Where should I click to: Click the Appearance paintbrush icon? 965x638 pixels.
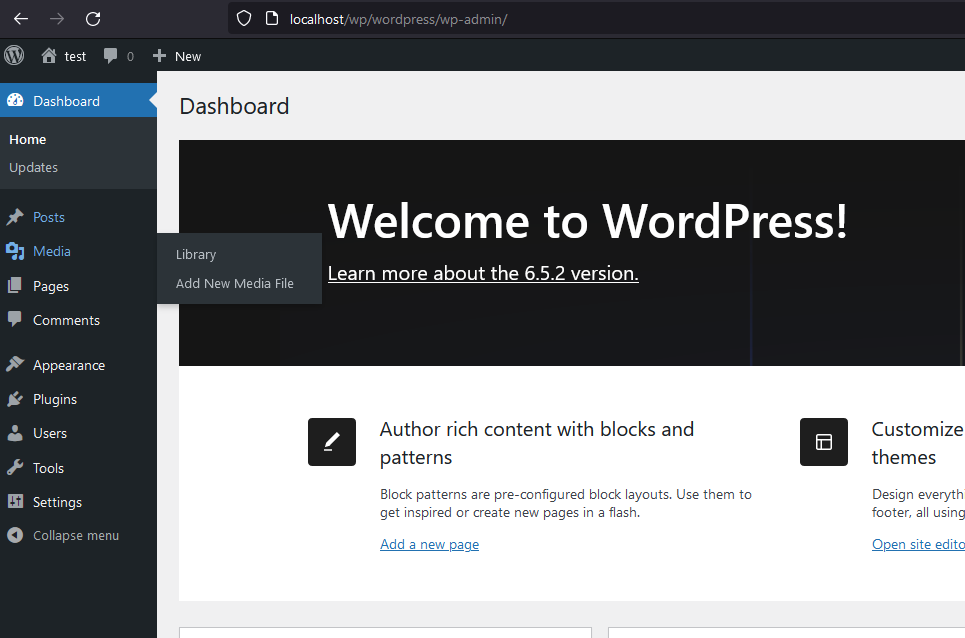click(15, 364)
